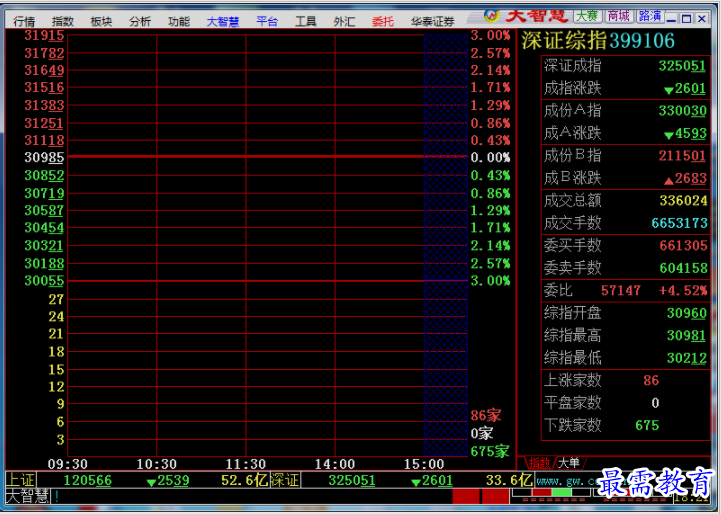
Task: Close the 大智慧 window
Action: coord(702,18)
